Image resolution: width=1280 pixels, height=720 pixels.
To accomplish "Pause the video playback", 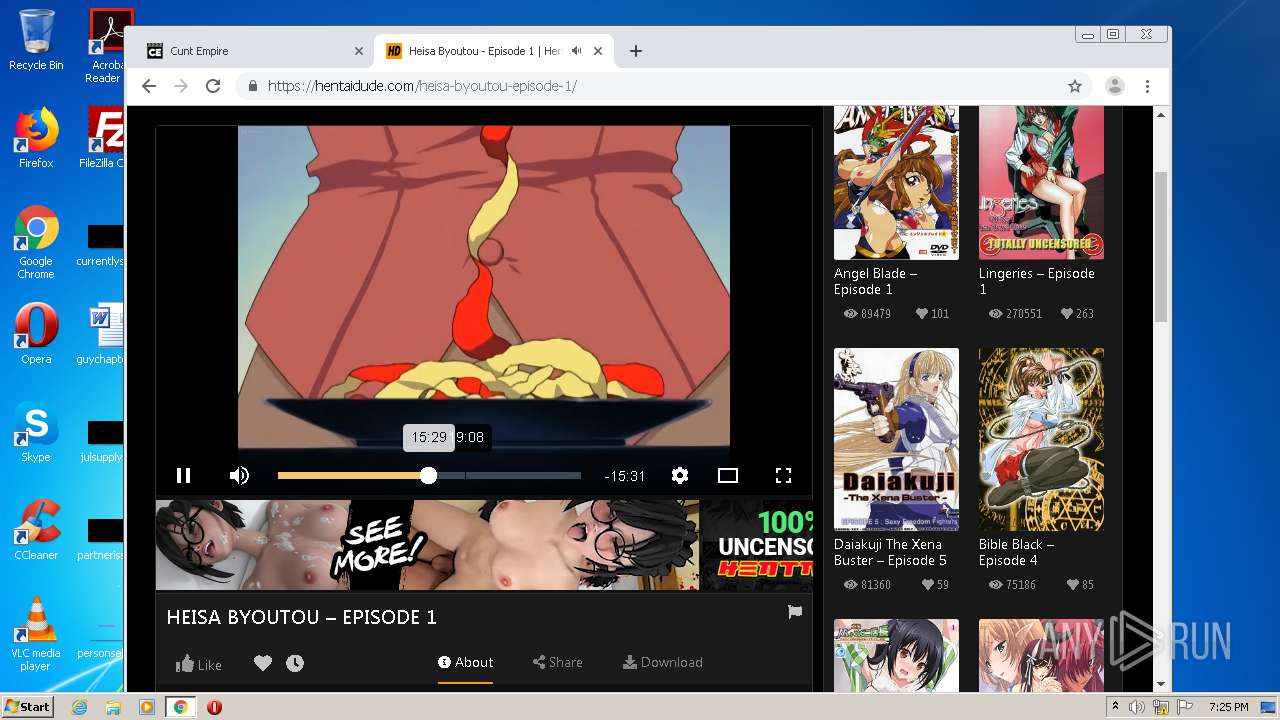I will 183,476.
